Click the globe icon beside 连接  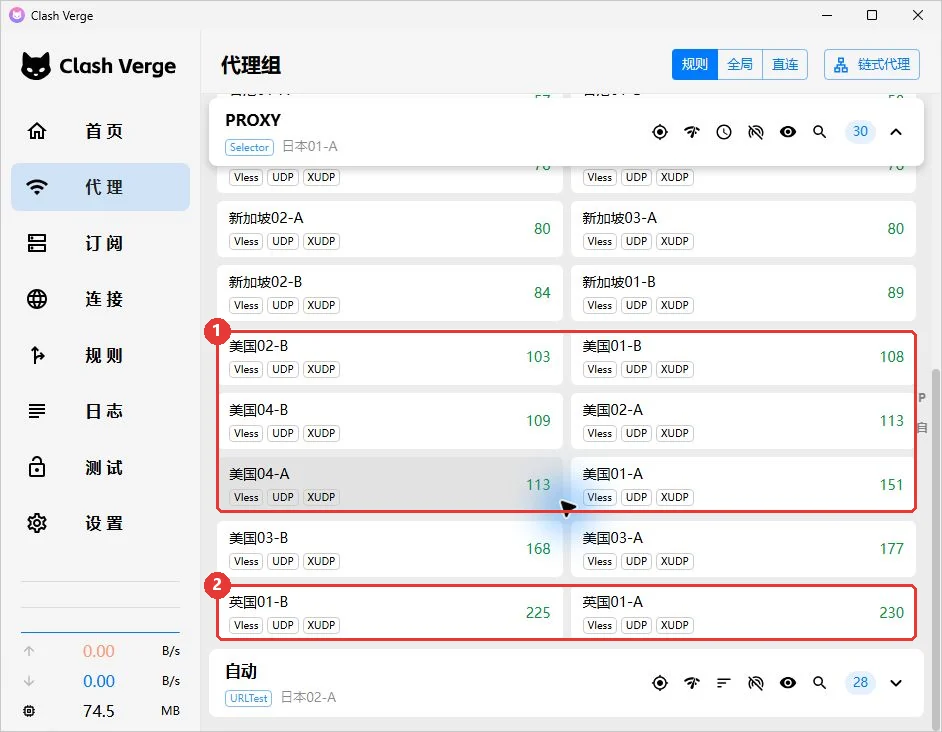click(37, 299)
